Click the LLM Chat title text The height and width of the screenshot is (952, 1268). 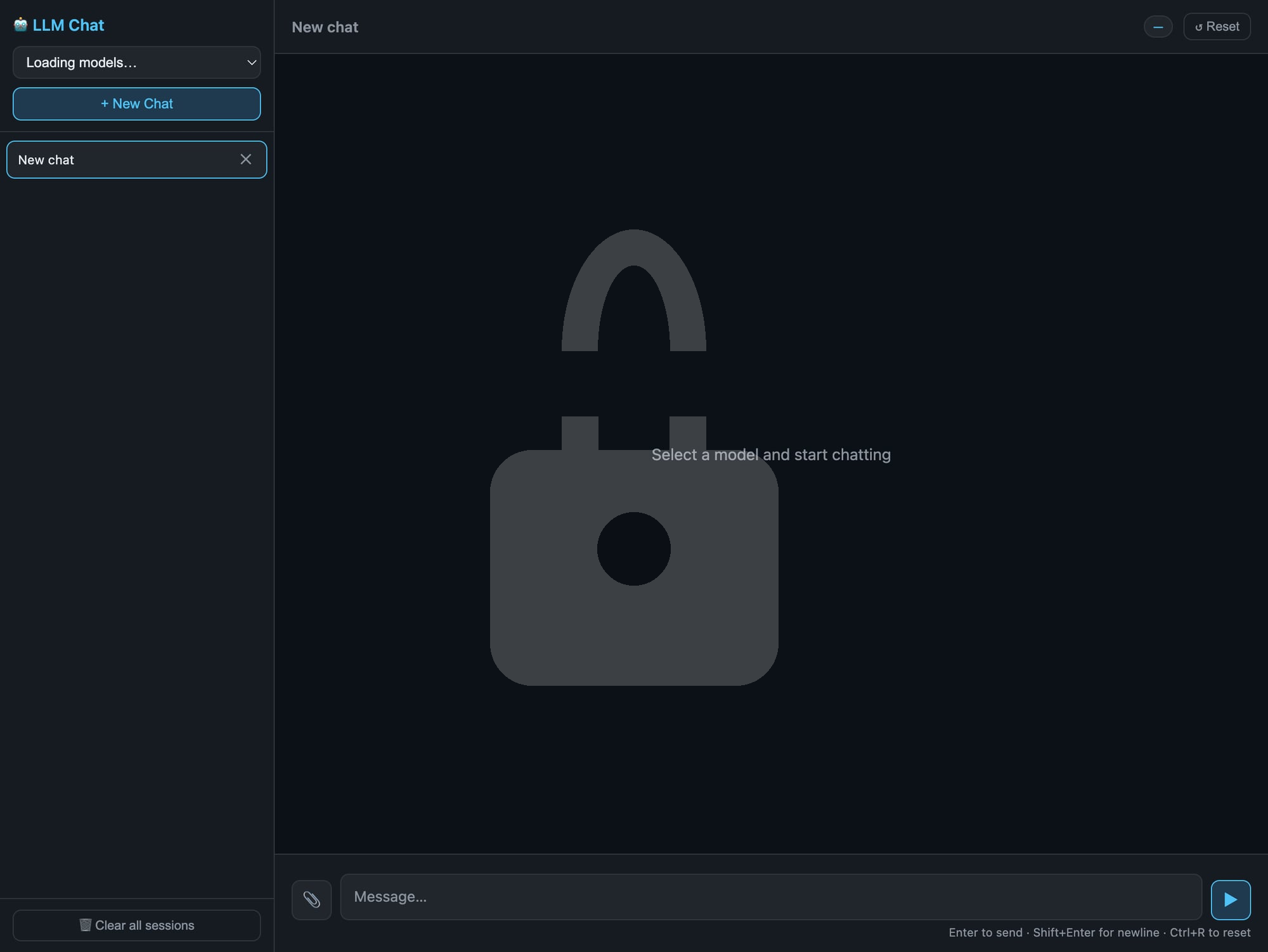[68, 25]
